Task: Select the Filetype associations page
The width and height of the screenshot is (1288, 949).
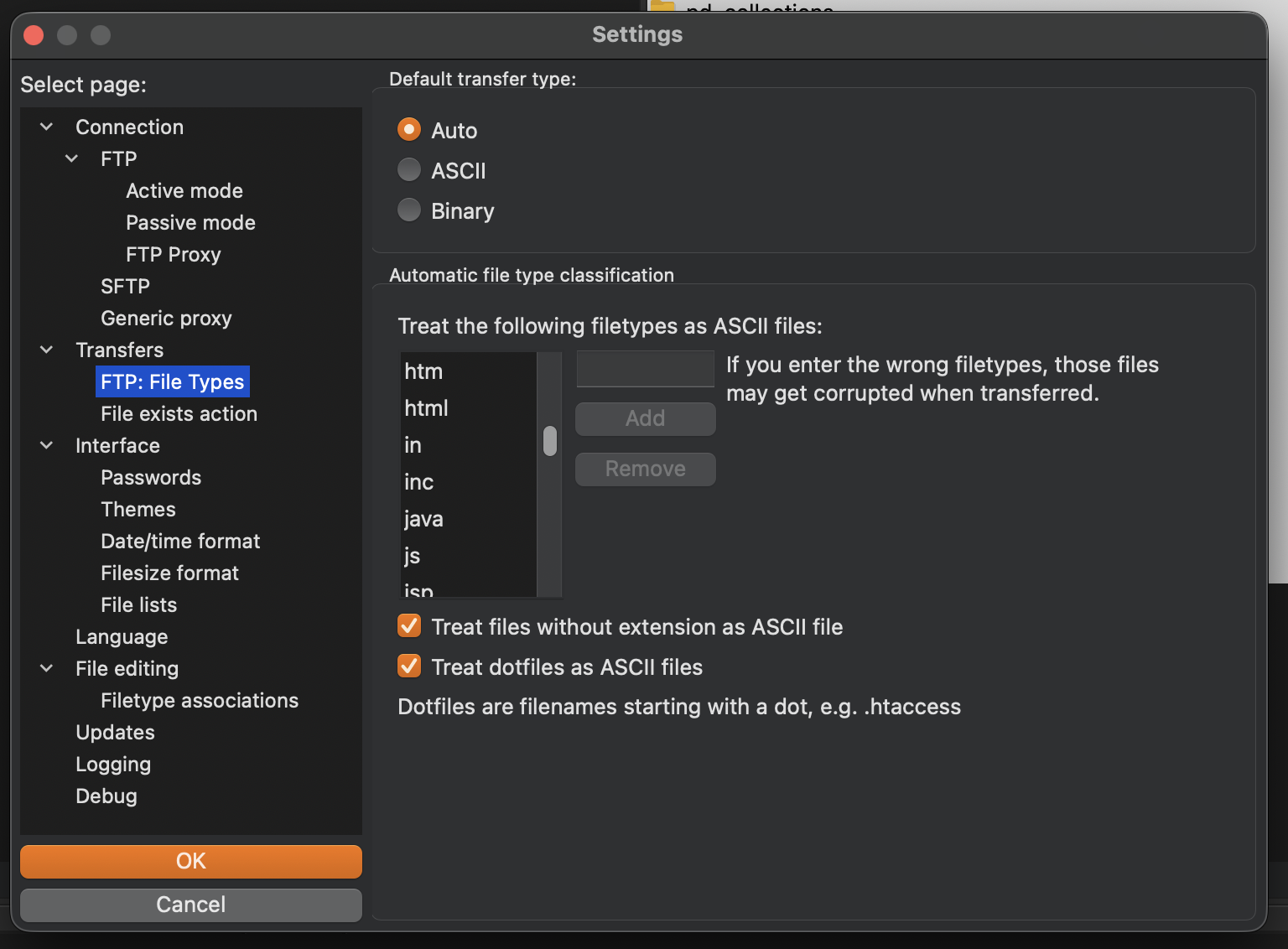Action: [x=200, y=700]
